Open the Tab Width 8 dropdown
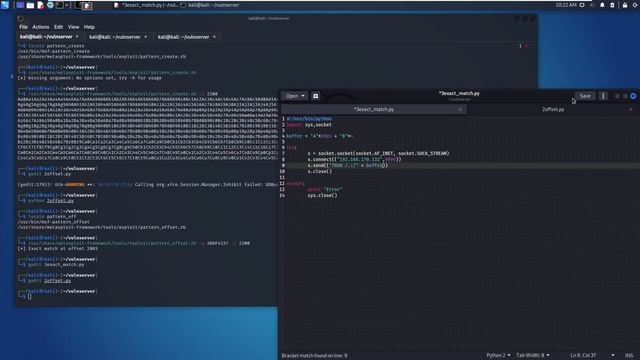The height and width of the screenshot is (360, 640). [533, 356]
